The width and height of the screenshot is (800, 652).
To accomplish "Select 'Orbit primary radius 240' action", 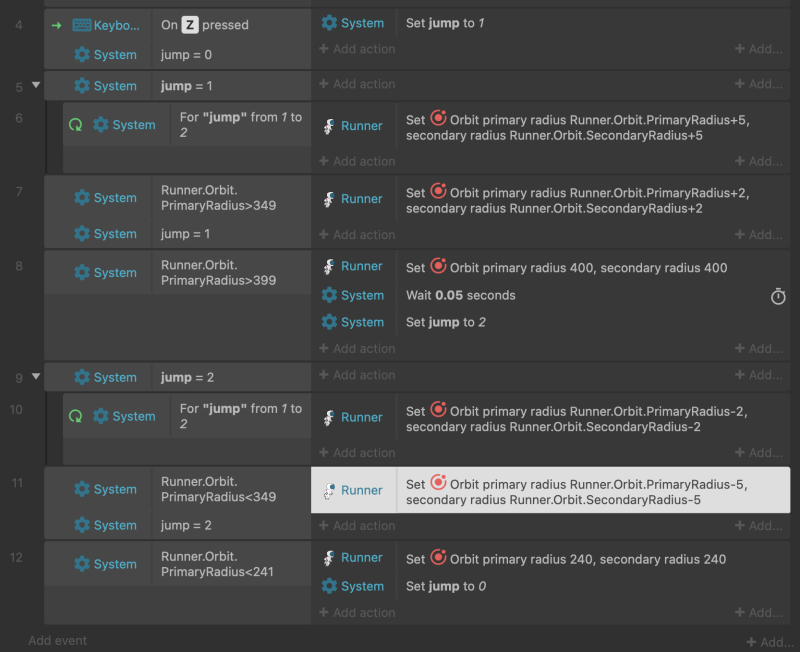I will tap(566, 559).
